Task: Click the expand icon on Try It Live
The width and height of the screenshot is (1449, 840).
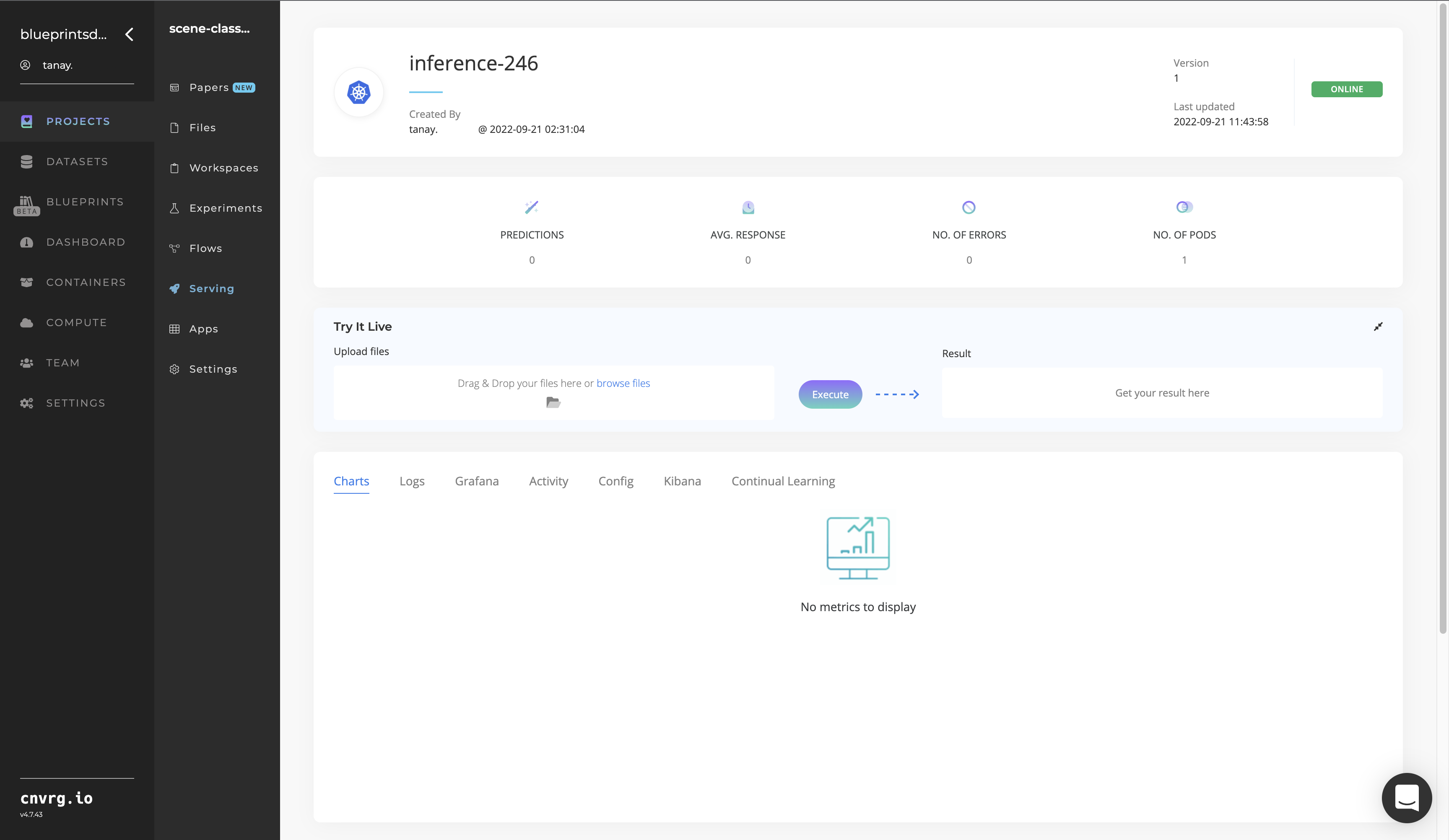Action: (1378, 327)
